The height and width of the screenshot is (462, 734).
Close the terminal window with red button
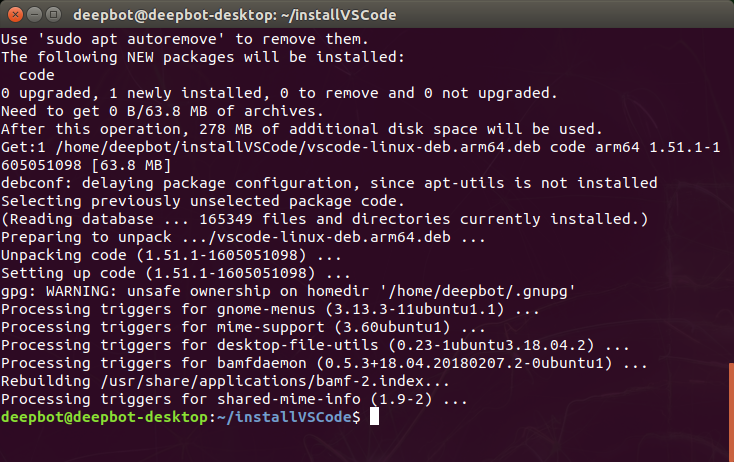[x=15, y=15]
